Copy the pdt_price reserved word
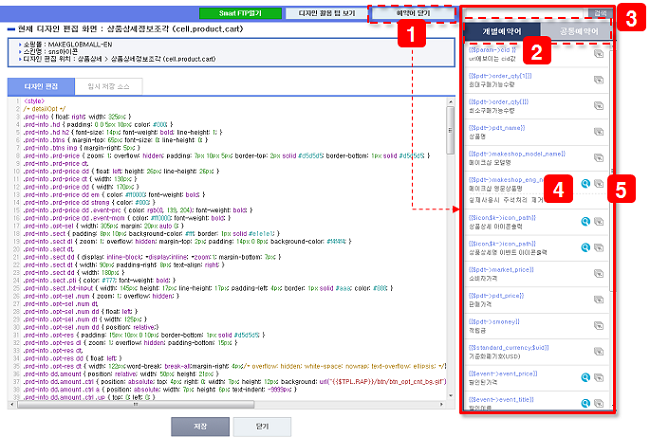Viewport: 650px width, 437px height. pos(599,300)
